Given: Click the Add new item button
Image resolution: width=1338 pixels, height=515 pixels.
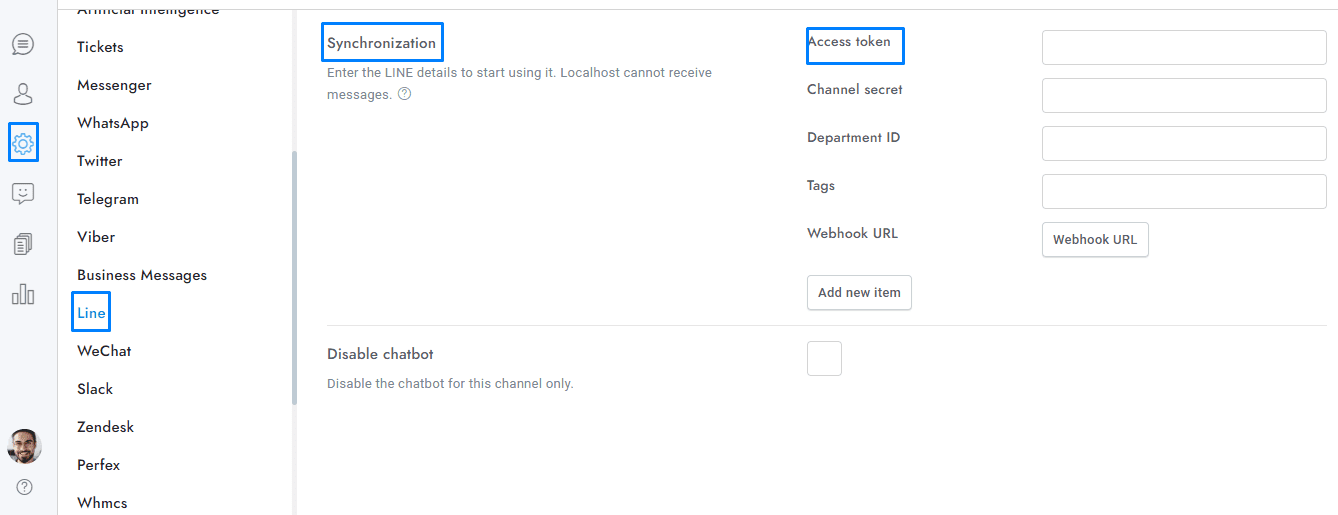Looking at the screenshot, I should (859, 293).
